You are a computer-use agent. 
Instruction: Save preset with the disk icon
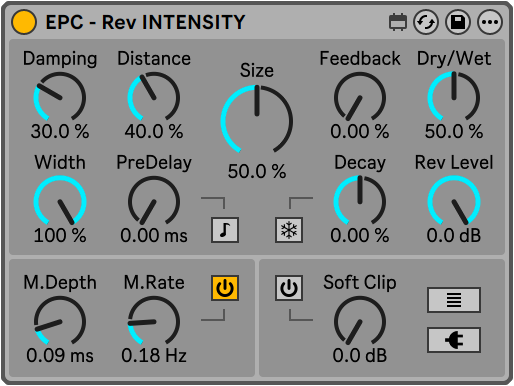pyautogui.click(x=458, y=22)
